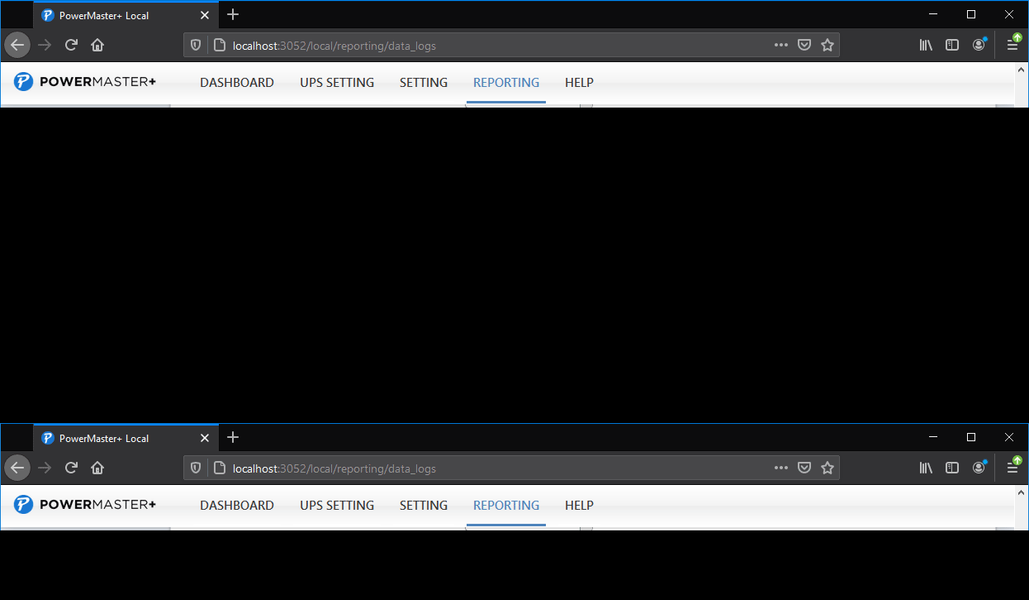Show sidebars icon in upper window
1029x600 pixels.
pyautogui.click(x=952, y=45)
